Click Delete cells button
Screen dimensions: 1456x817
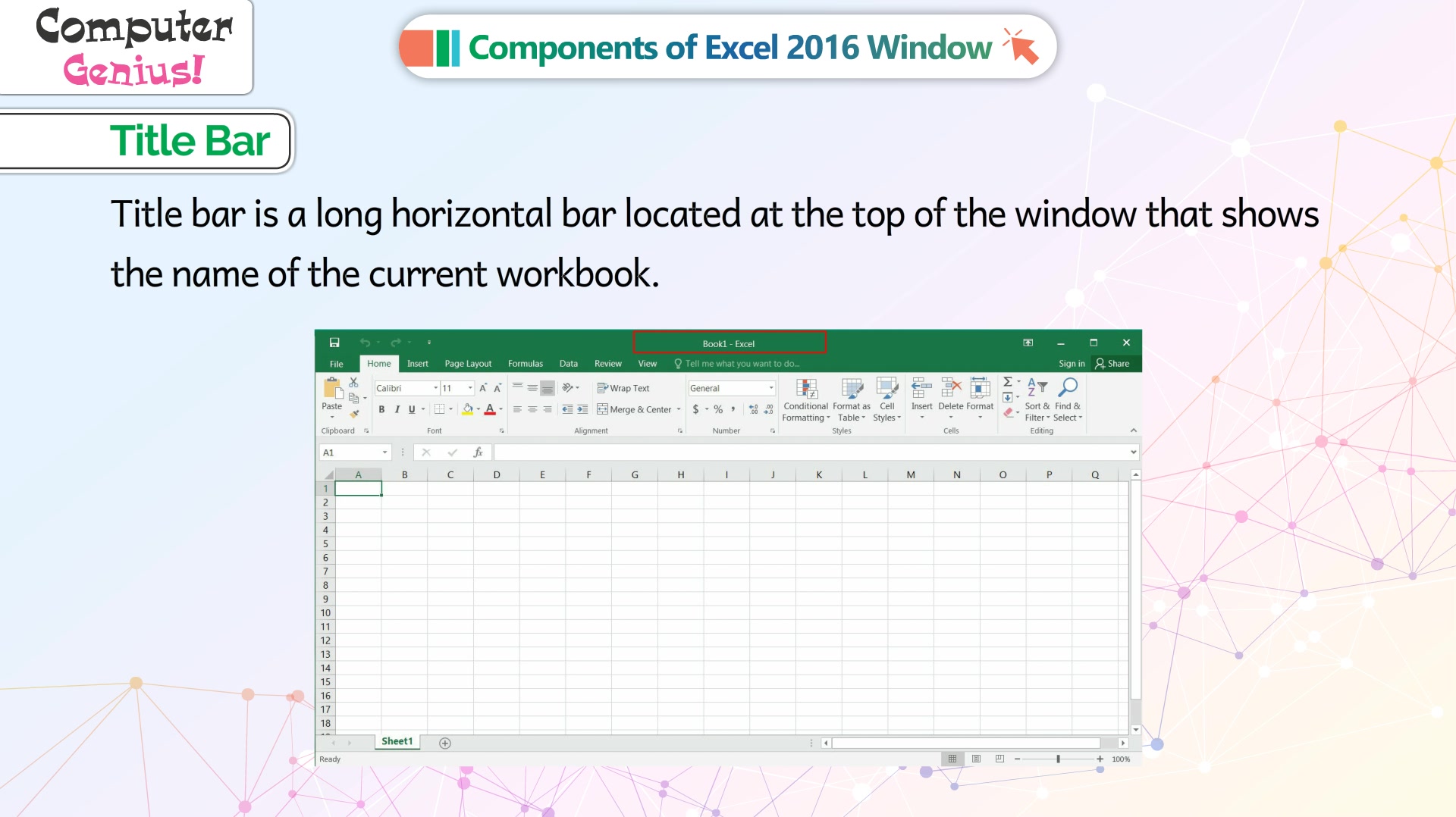[x=951, y=397]
